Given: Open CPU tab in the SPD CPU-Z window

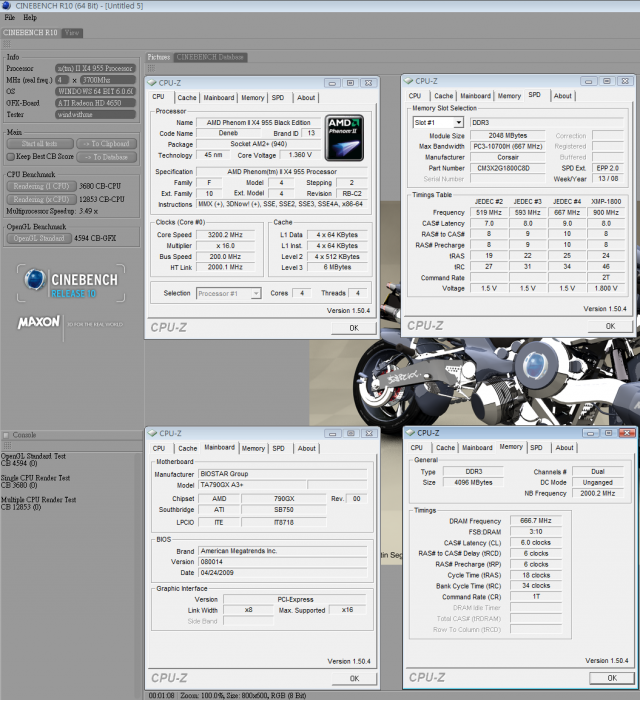Looking at the screenshot, I should 415,96.
